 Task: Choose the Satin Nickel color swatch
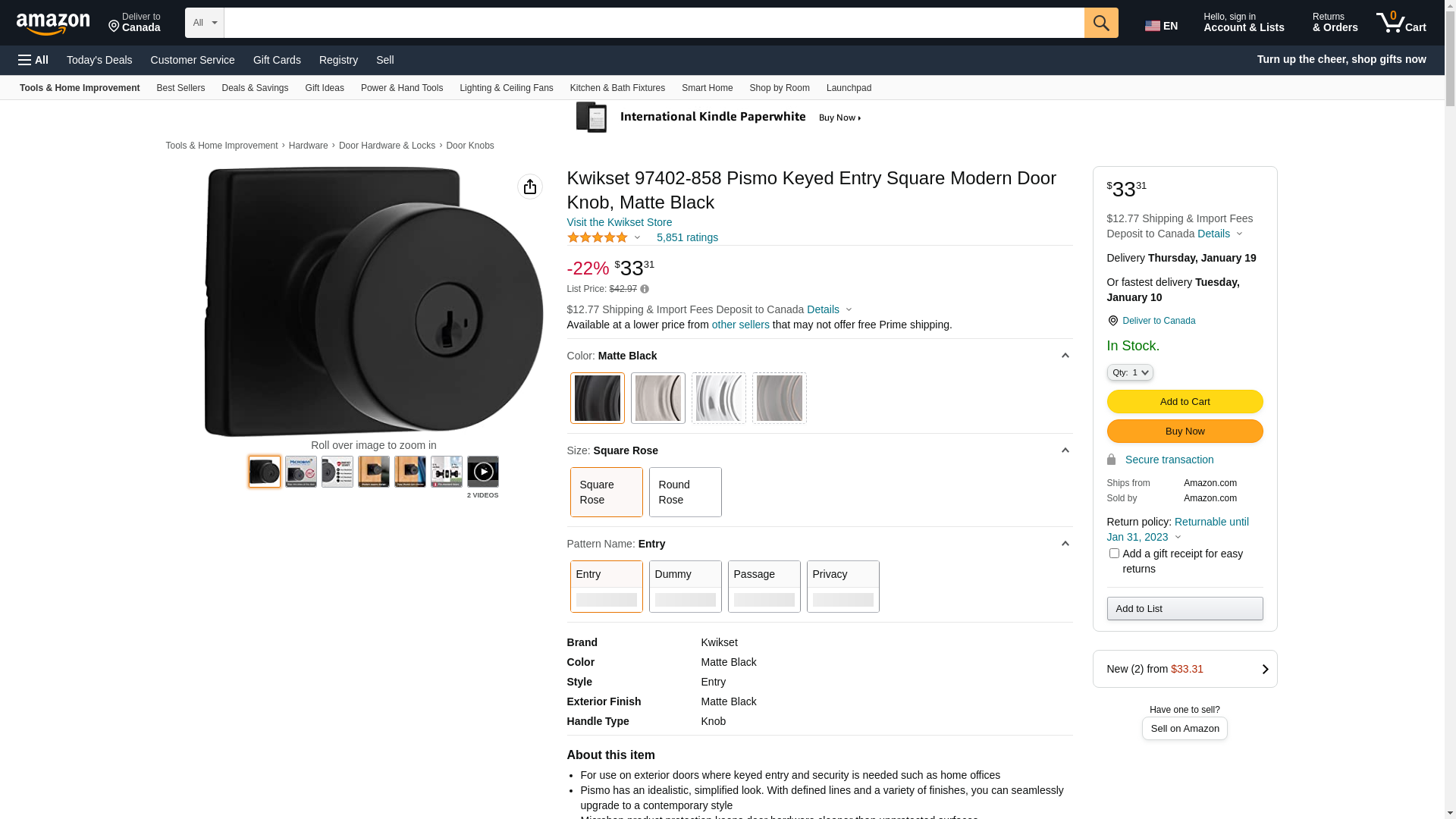658,398
